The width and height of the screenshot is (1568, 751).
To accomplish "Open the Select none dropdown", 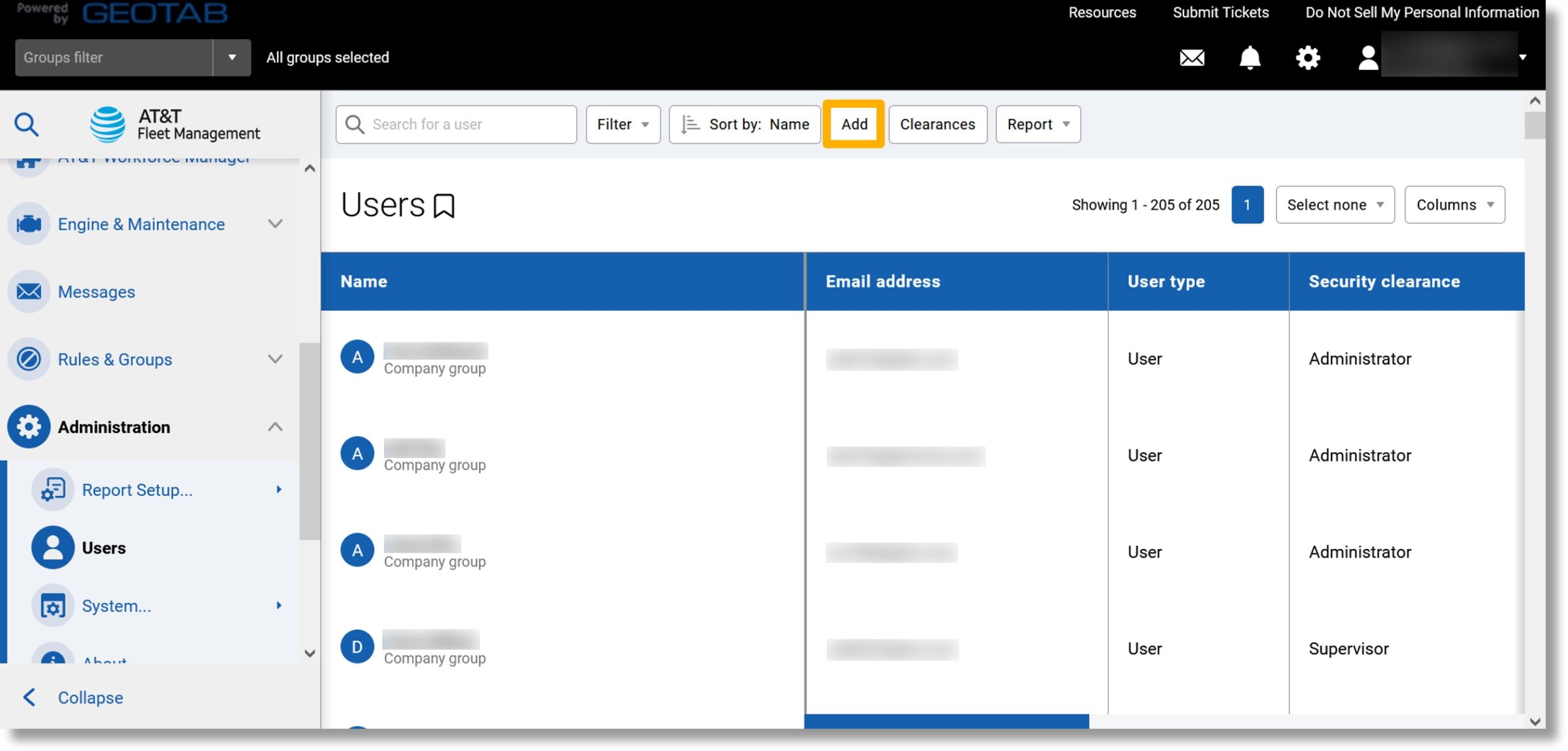I will (1335, 205).
